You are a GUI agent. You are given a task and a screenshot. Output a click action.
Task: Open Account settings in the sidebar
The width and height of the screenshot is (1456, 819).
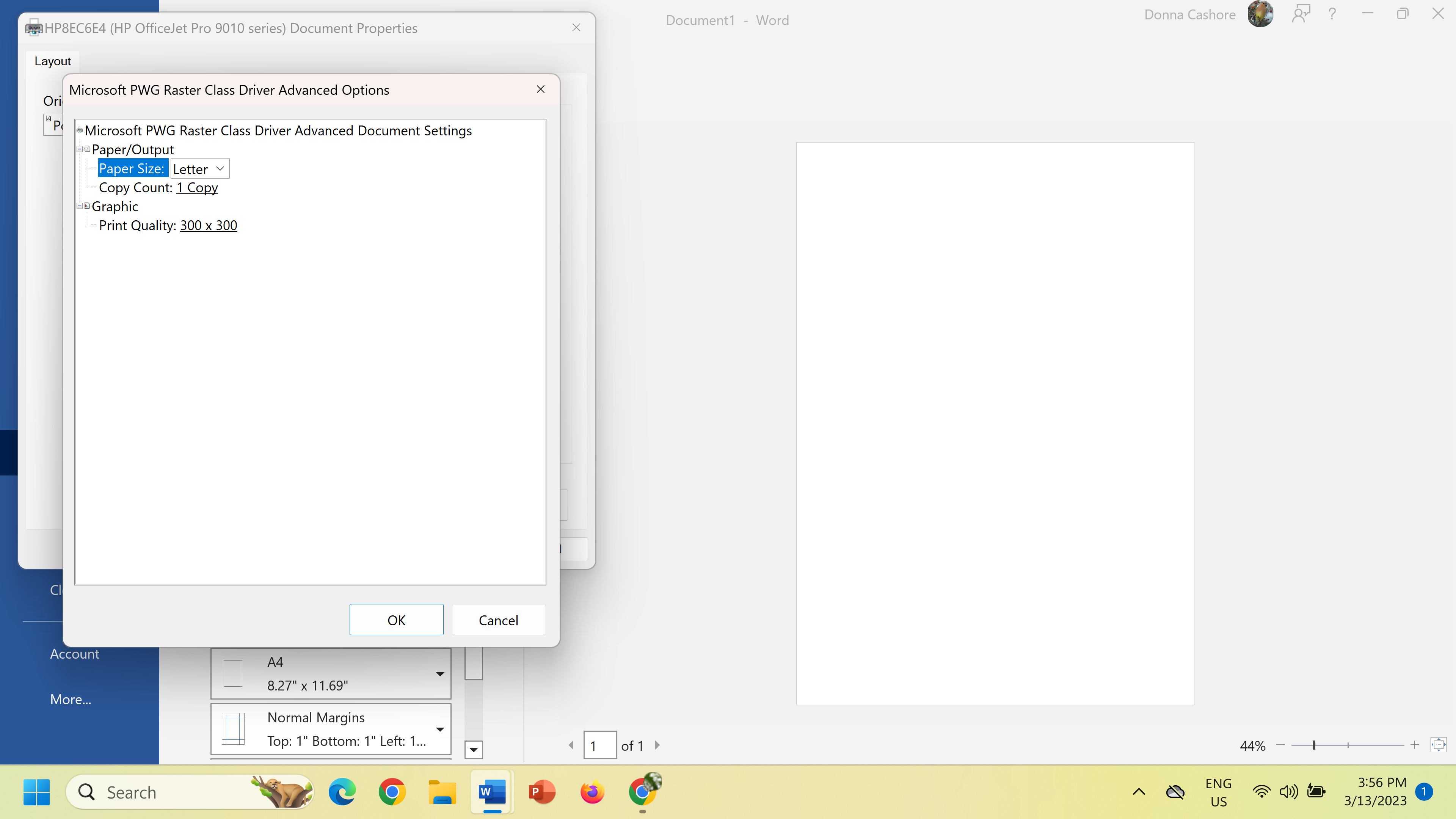tap(74, 653)
